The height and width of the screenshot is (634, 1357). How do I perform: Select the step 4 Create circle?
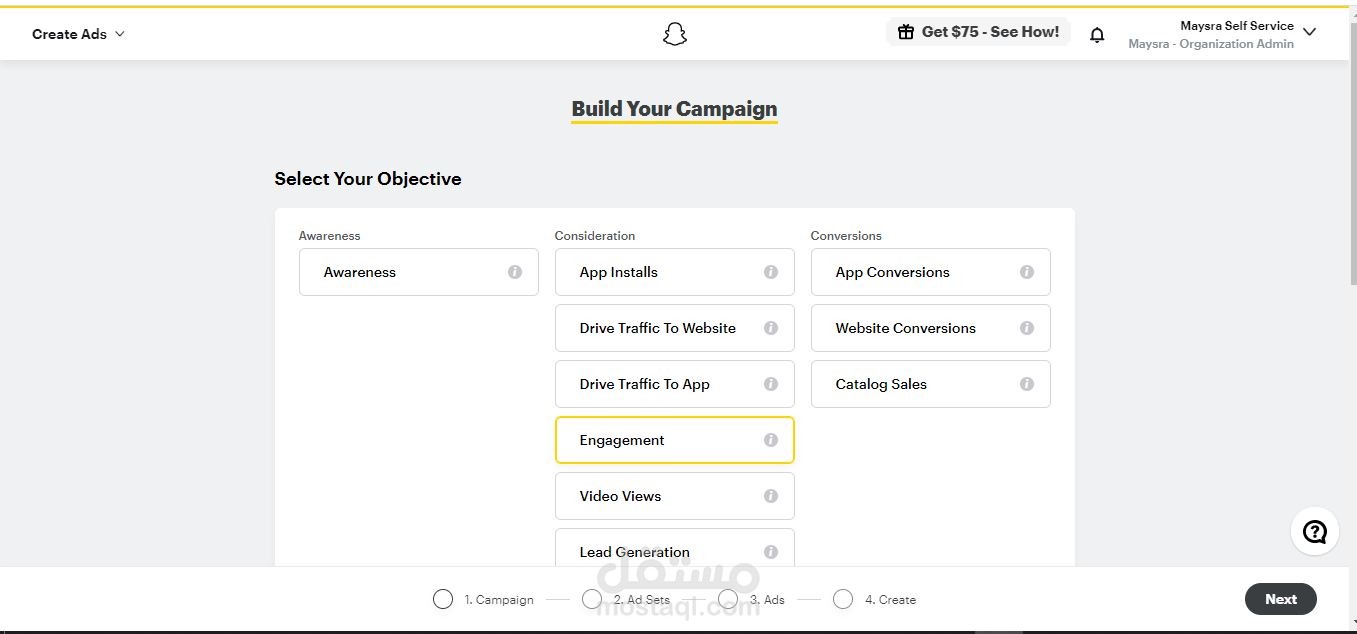coord(843,599)
